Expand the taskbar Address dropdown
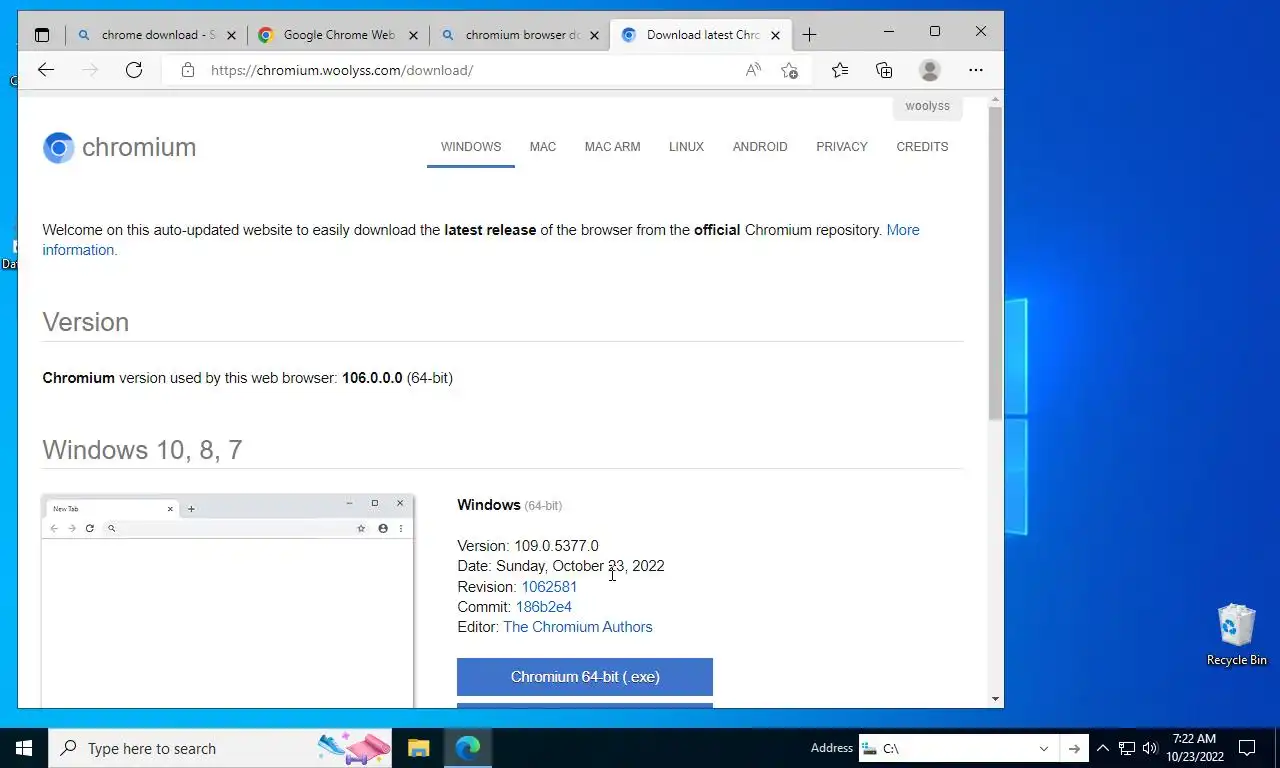This screenshot has width=1280, height=768. pos(1044,748)
